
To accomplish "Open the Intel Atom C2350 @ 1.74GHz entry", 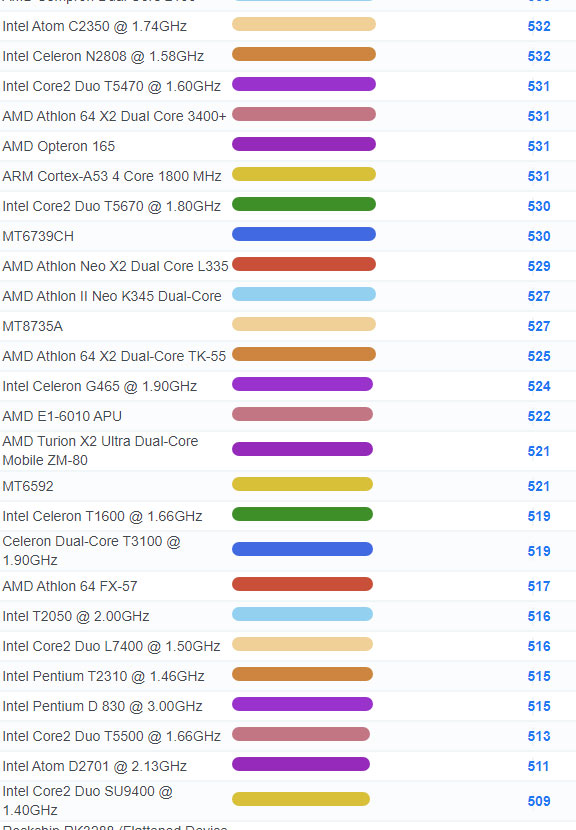I will 94,26.
